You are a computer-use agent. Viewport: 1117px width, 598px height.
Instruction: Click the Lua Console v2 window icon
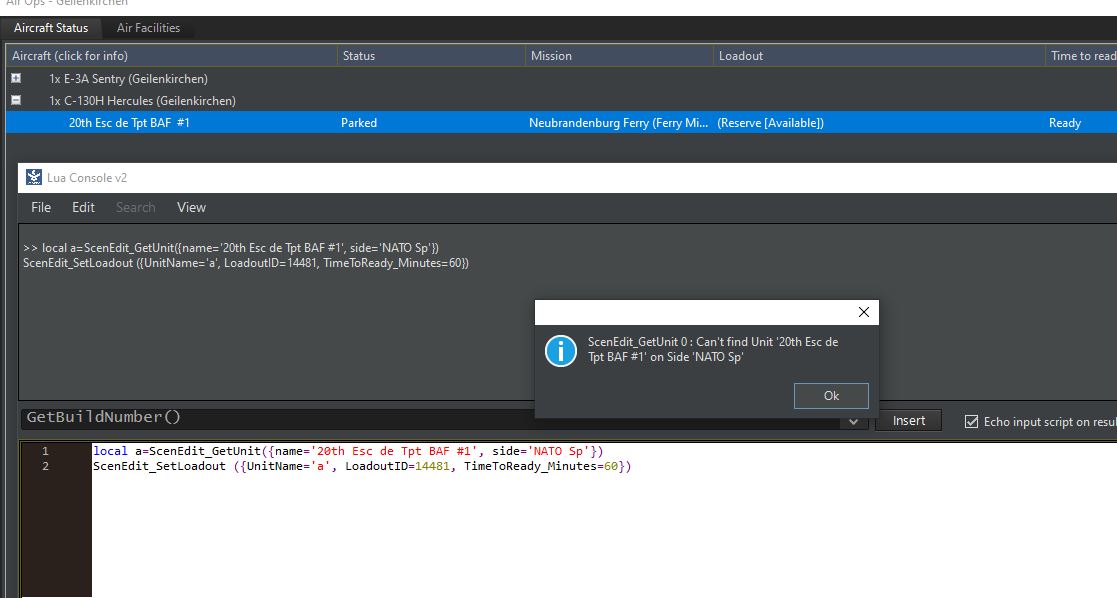(x=33, y=177)
